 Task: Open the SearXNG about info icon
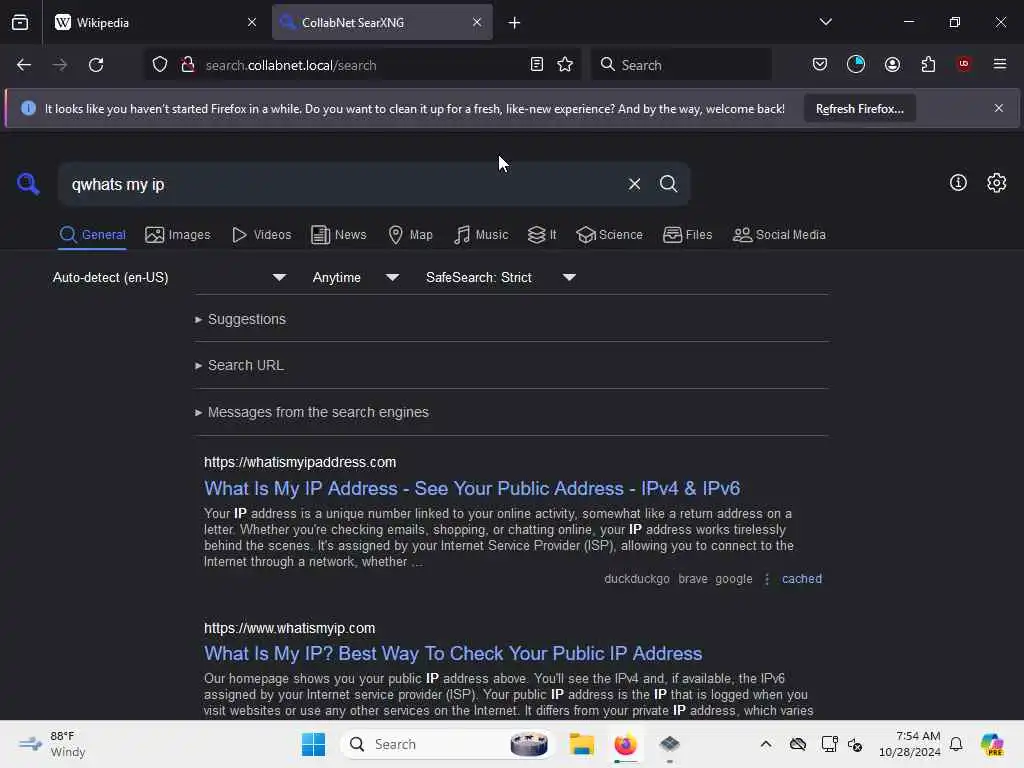pos(958,183)
